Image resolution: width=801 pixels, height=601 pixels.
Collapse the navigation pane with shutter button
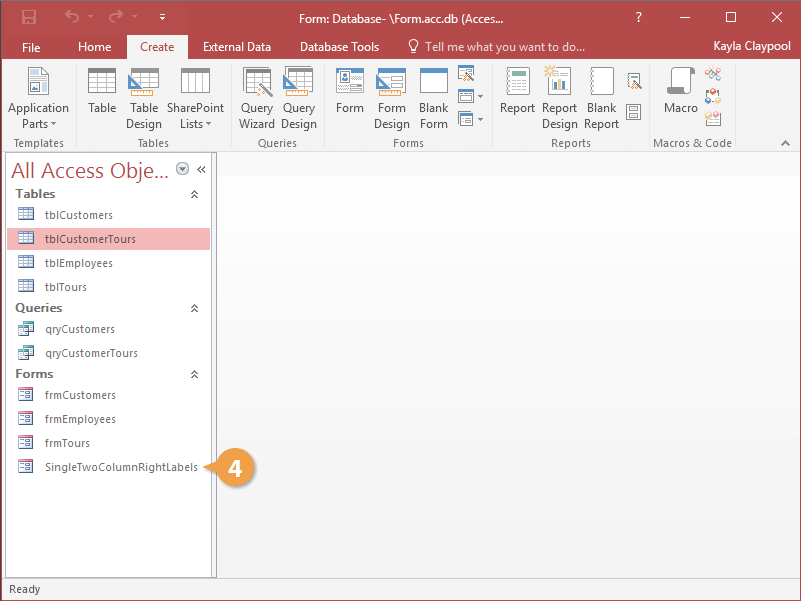coord(201,169)
